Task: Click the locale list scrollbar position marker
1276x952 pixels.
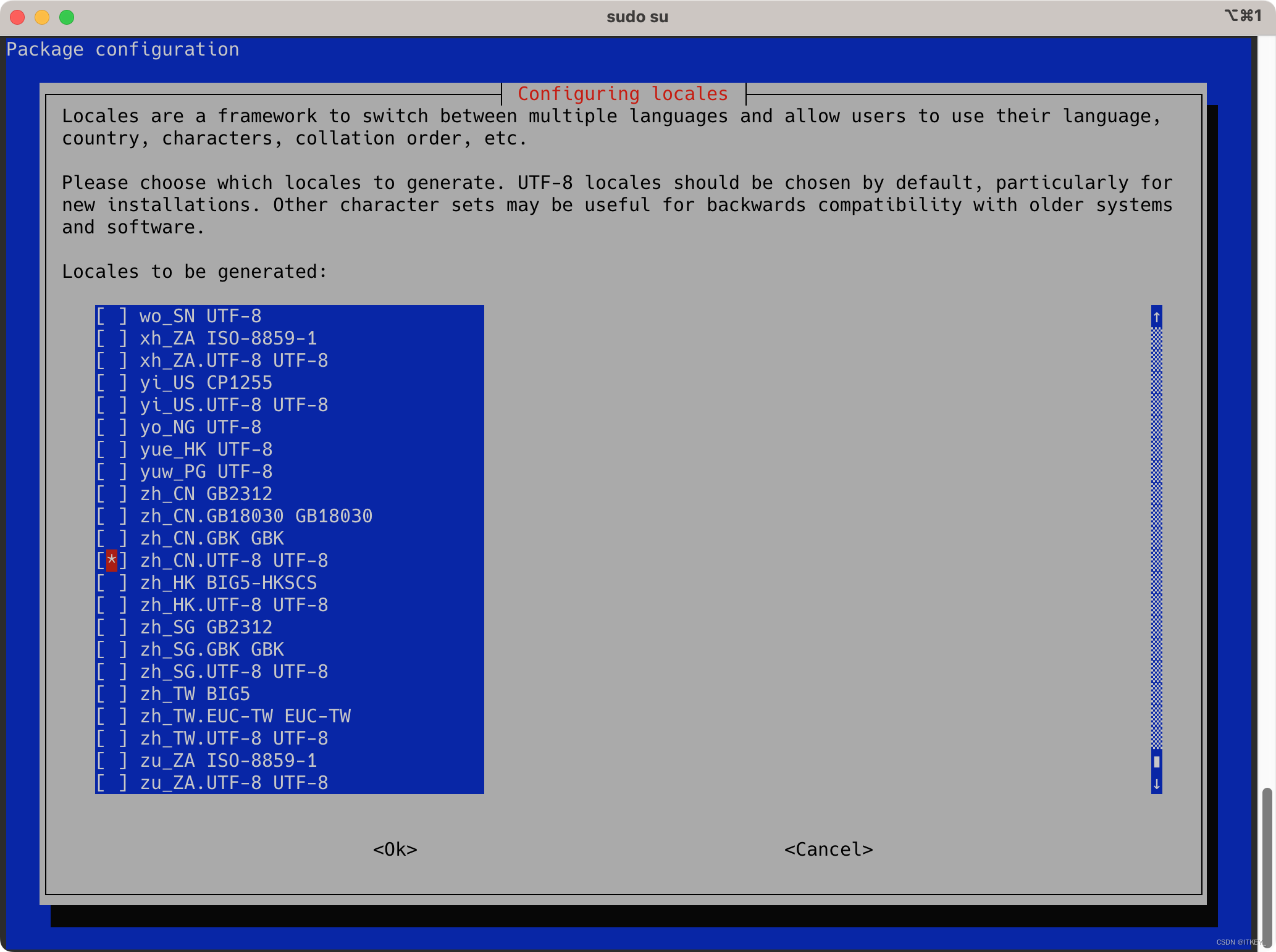Action: 1157,761
